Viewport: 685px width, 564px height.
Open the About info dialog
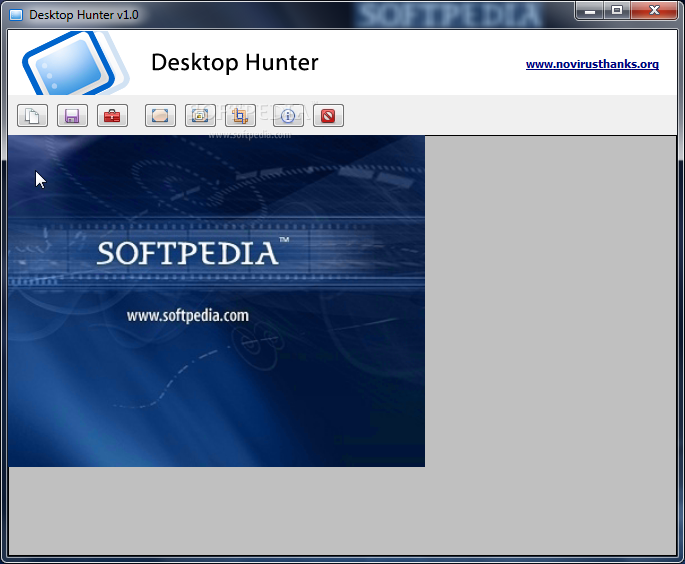288,116
